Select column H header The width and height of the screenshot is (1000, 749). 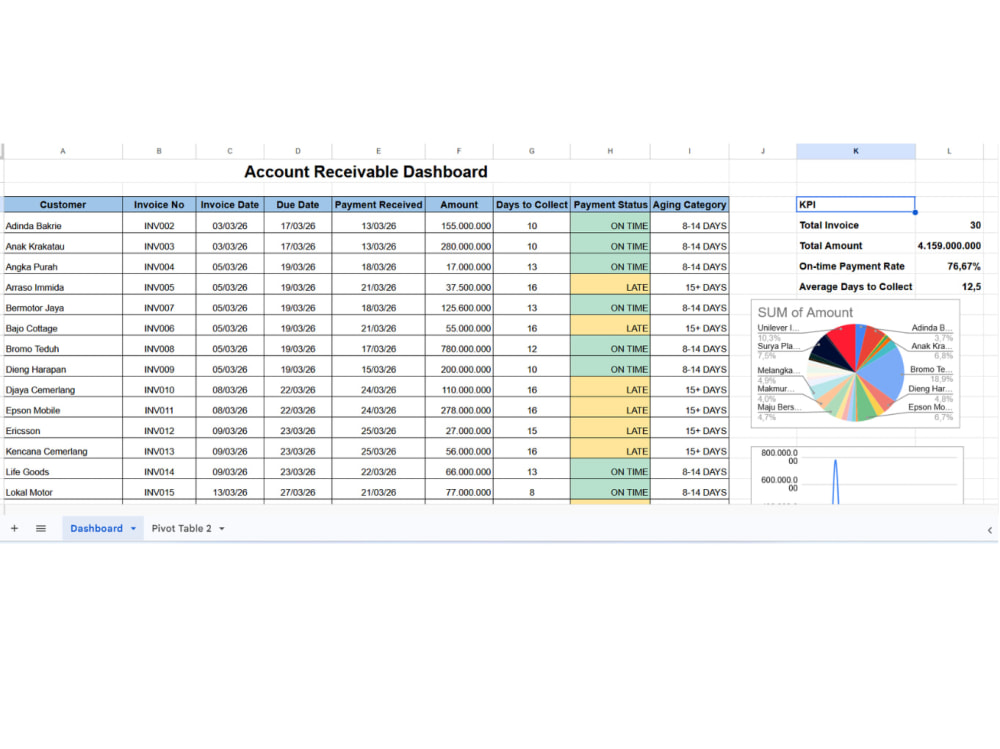[610, 151]
